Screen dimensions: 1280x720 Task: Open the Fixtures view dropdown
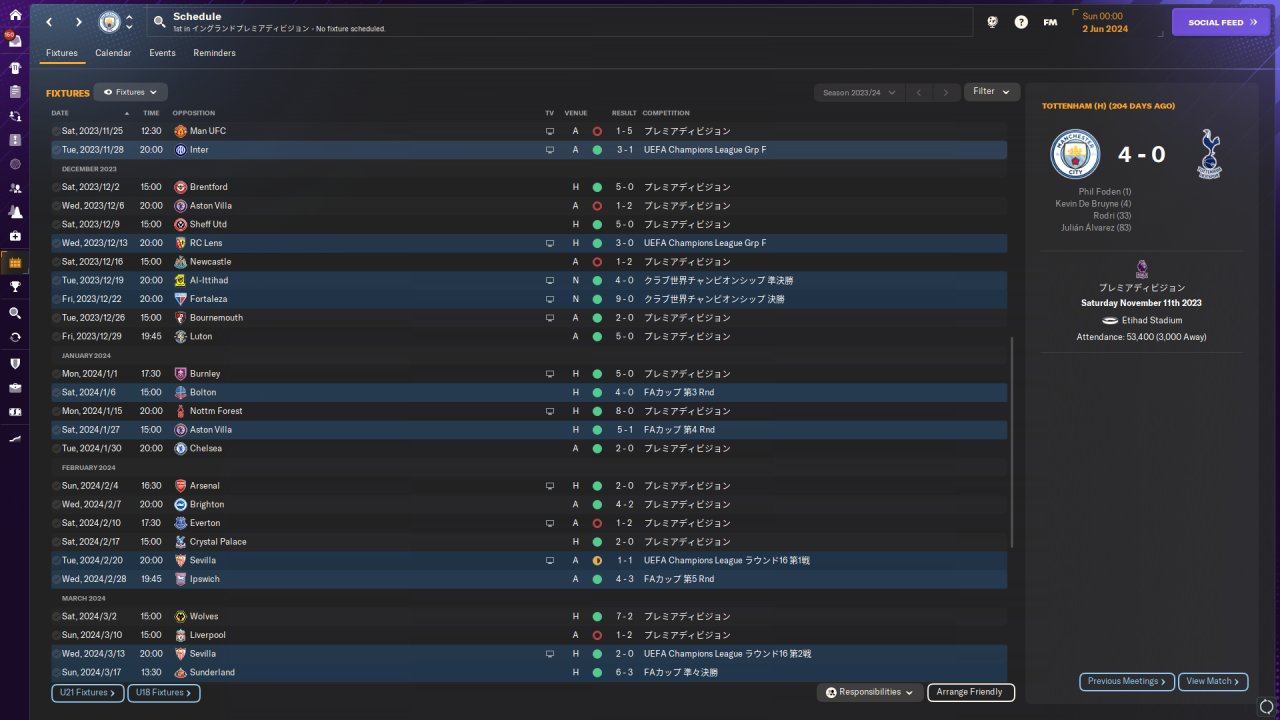pos(130,92)
